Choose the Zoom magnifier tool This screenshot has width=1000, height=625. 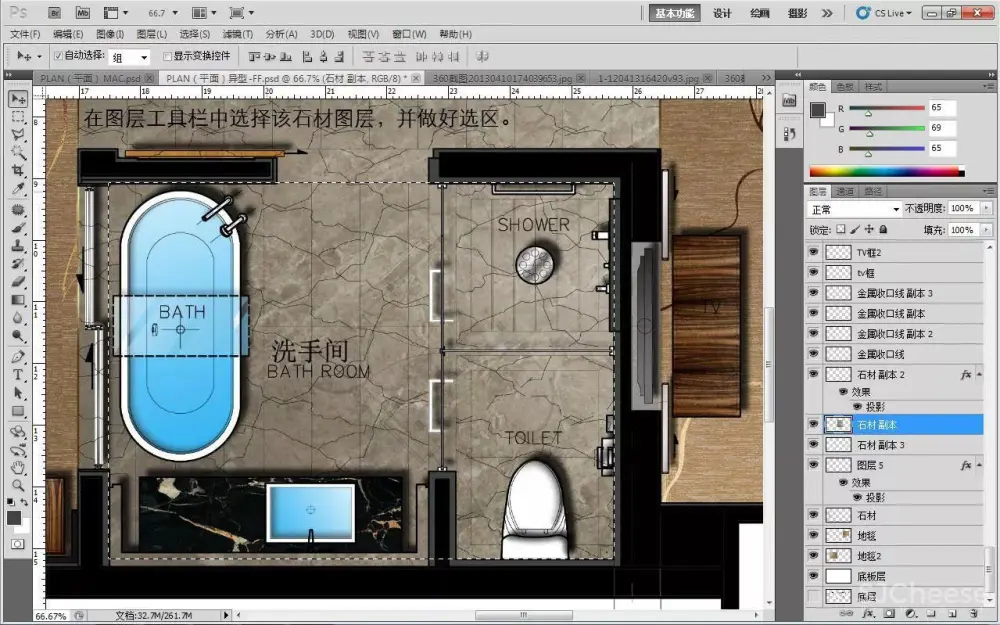point(18,485)
